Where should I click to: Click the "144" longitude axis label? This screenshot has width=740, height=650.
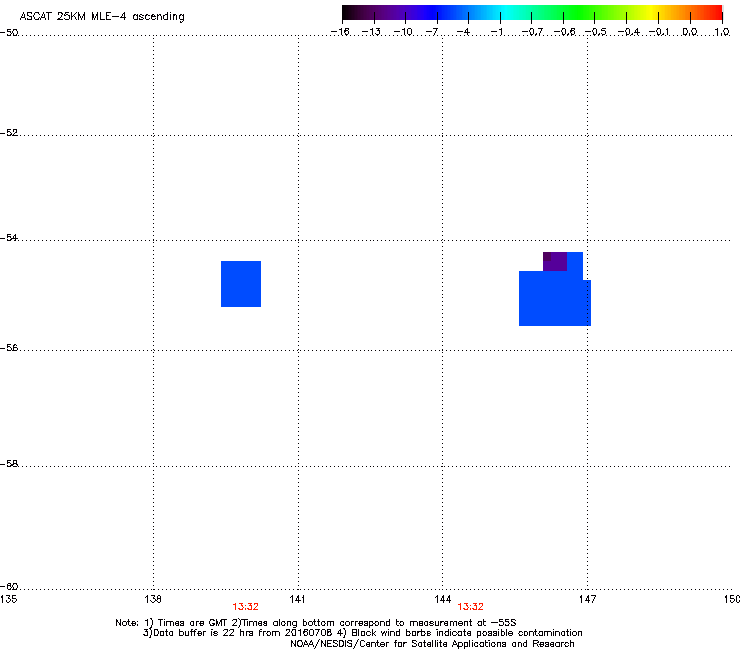click(442, 599)
